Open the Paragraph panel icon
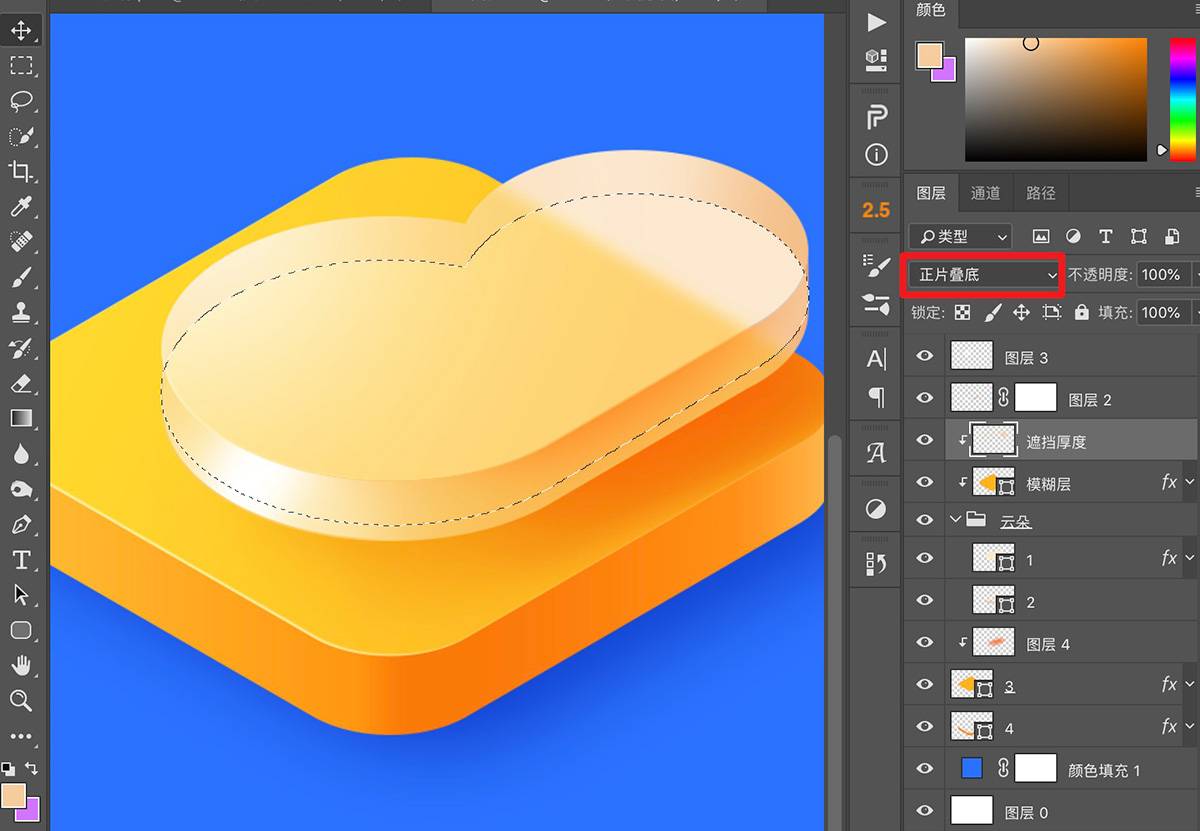This screenshot has height=831, width=1200. tap(876, 398)
